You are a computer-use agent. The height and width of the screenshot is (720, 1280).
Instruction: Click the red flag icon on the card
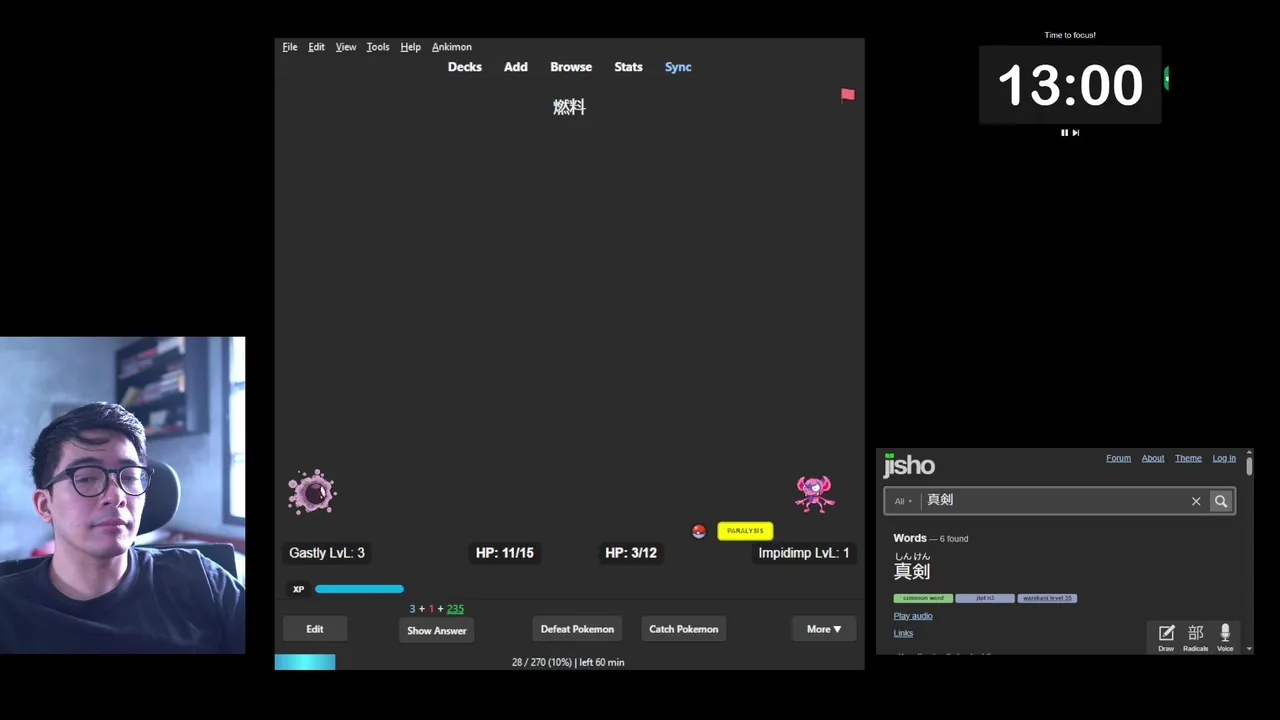(x=848, y=95)
